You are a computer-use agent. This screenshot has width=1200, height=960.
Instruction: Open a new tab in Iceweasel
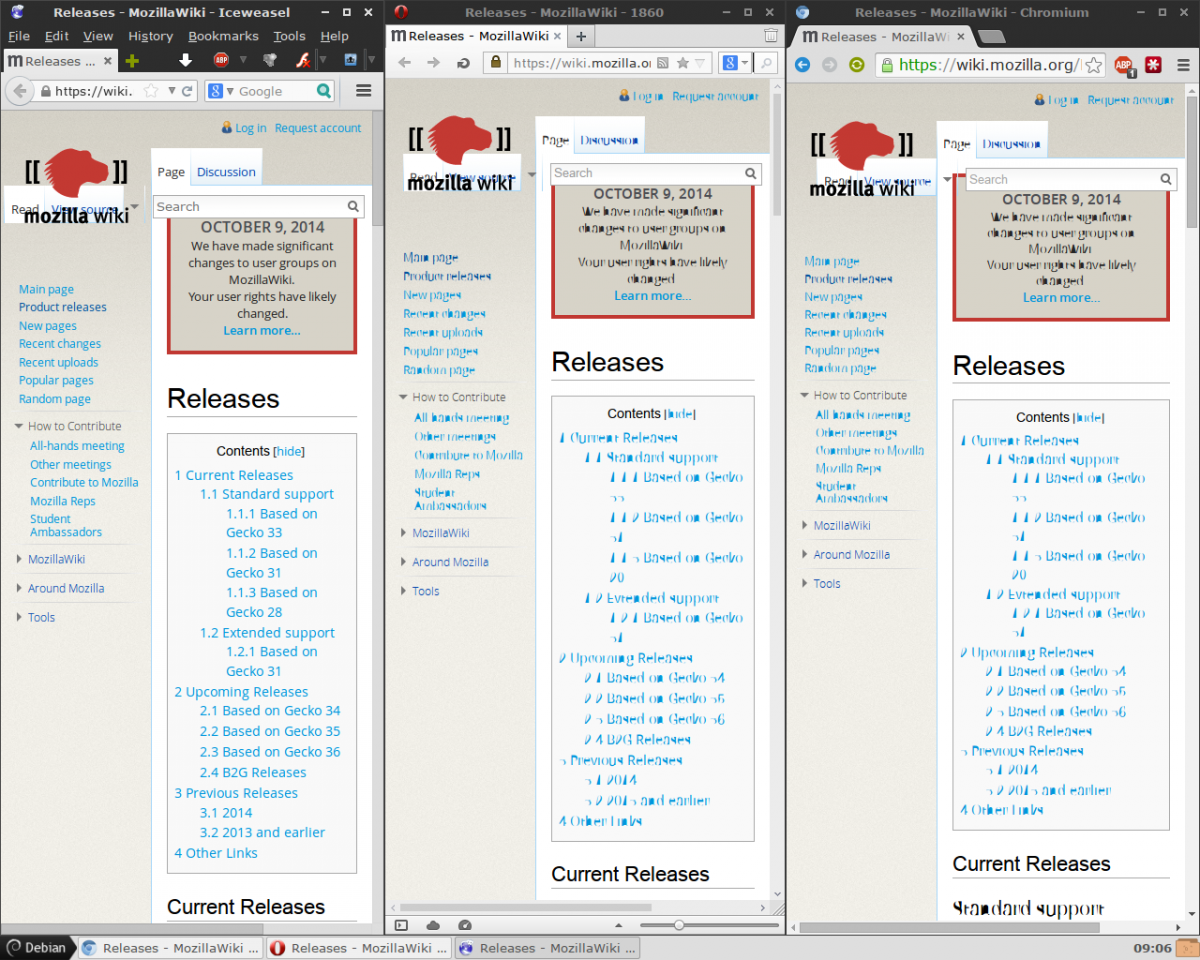pyautogui.click(x=132, y=60)
